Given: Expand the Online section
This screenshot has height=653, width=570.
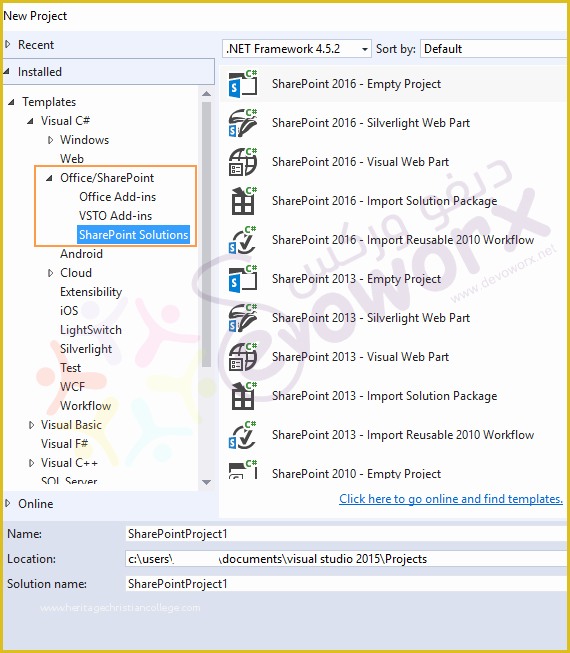Looking at the screenshot, I should click(7, 503).
